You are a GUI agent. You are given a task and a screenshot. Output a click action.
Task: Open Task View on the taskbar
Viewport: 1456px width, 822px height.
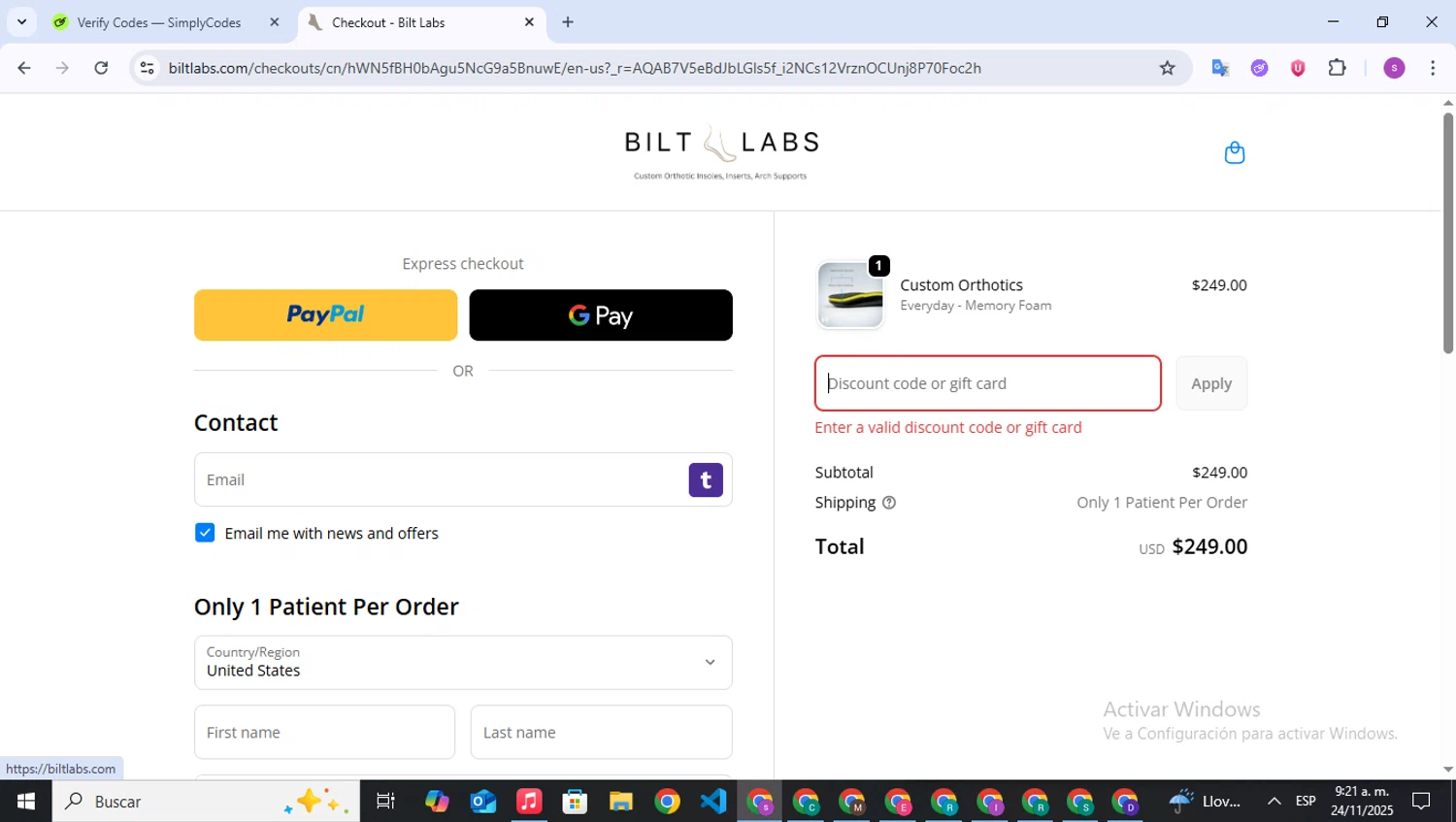coord(385,802)
